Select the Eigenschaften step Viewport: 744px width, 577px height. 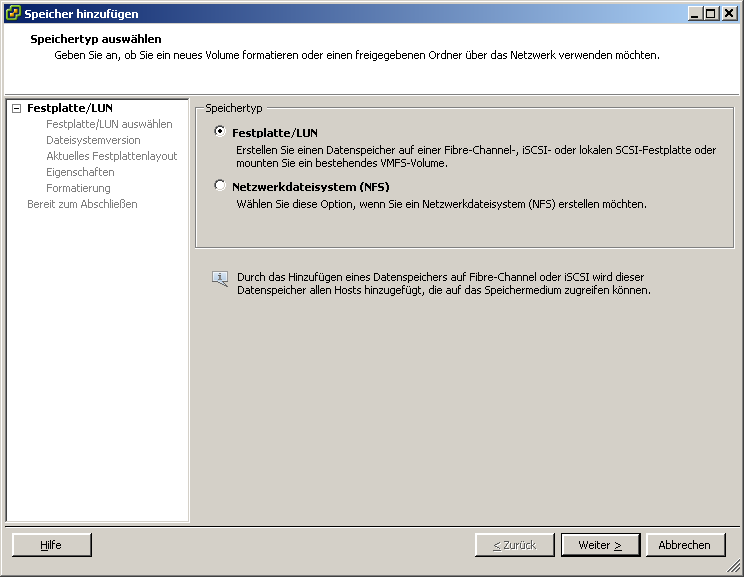point(80,172)
